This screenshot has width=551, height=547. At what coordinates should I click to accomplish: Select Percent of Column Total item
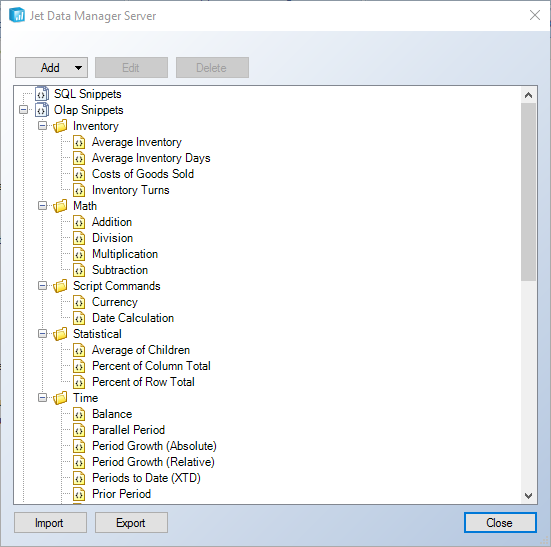click(151, 366)
